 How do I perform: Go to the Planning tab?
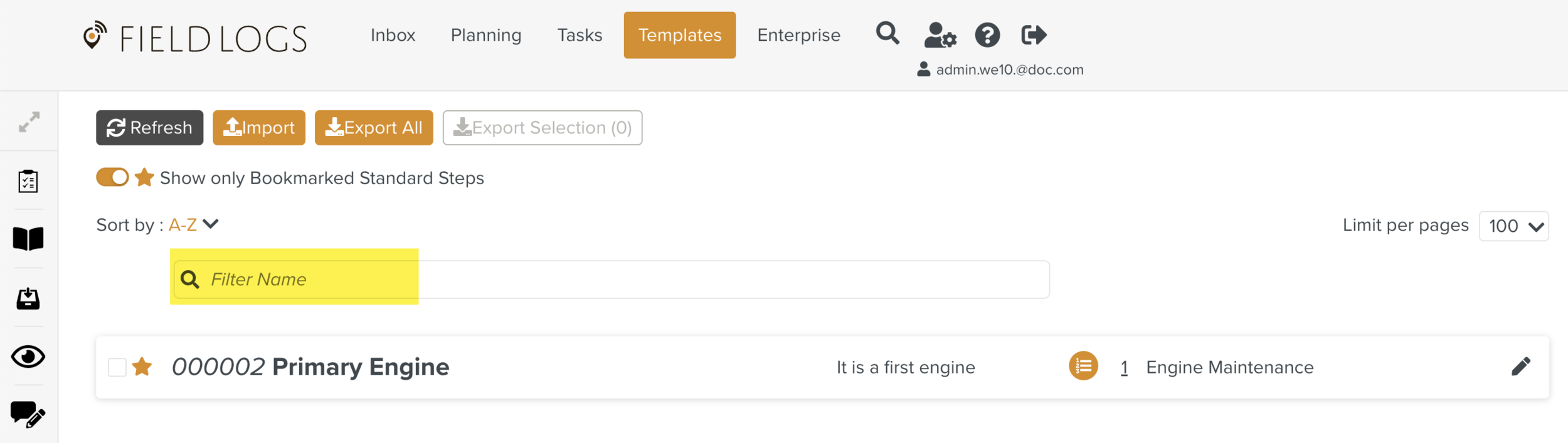tap(486, 35)
